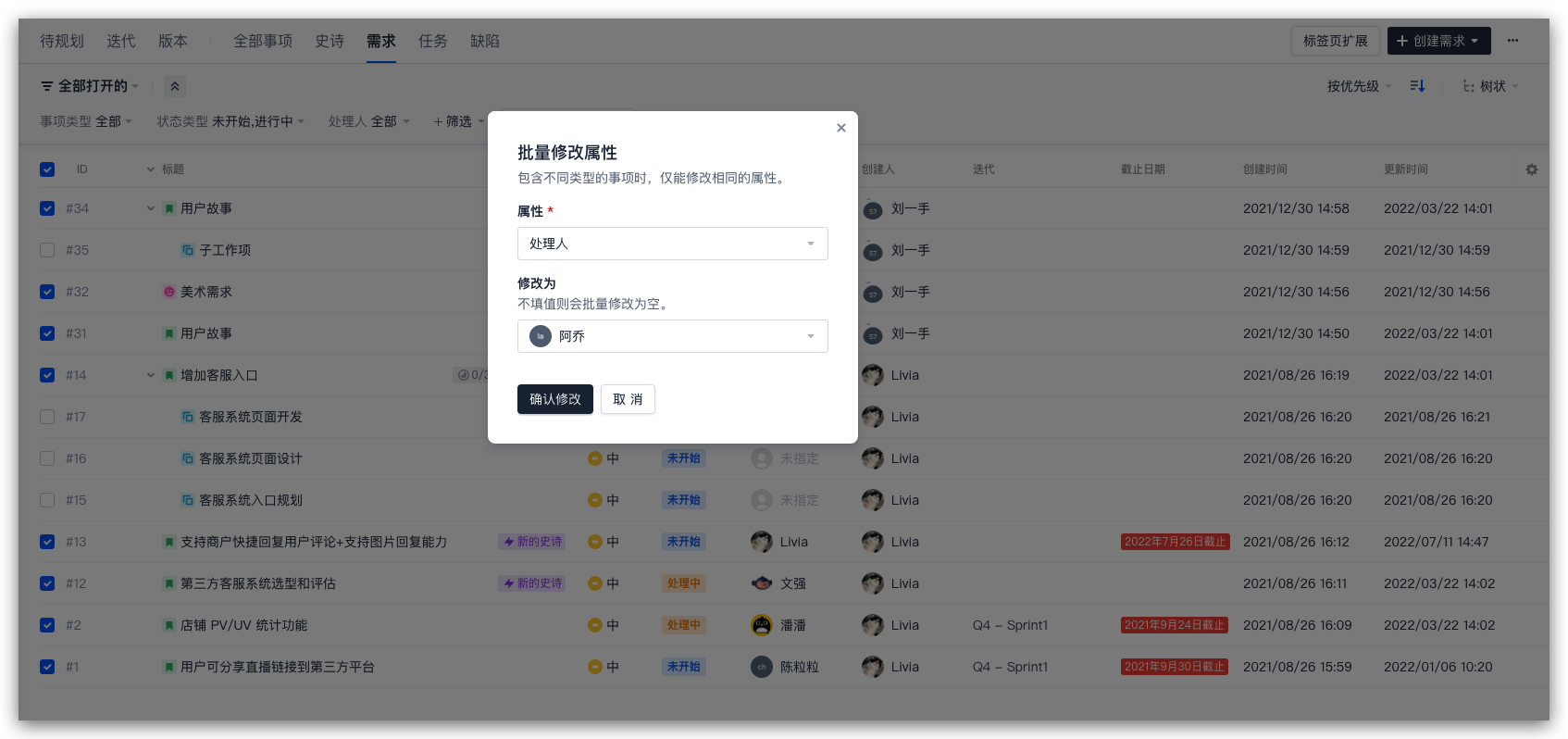1568x739 pixels.
Task: Click the story icon of 店铺 PV/UV 统计功能
Action: (169, 625)
